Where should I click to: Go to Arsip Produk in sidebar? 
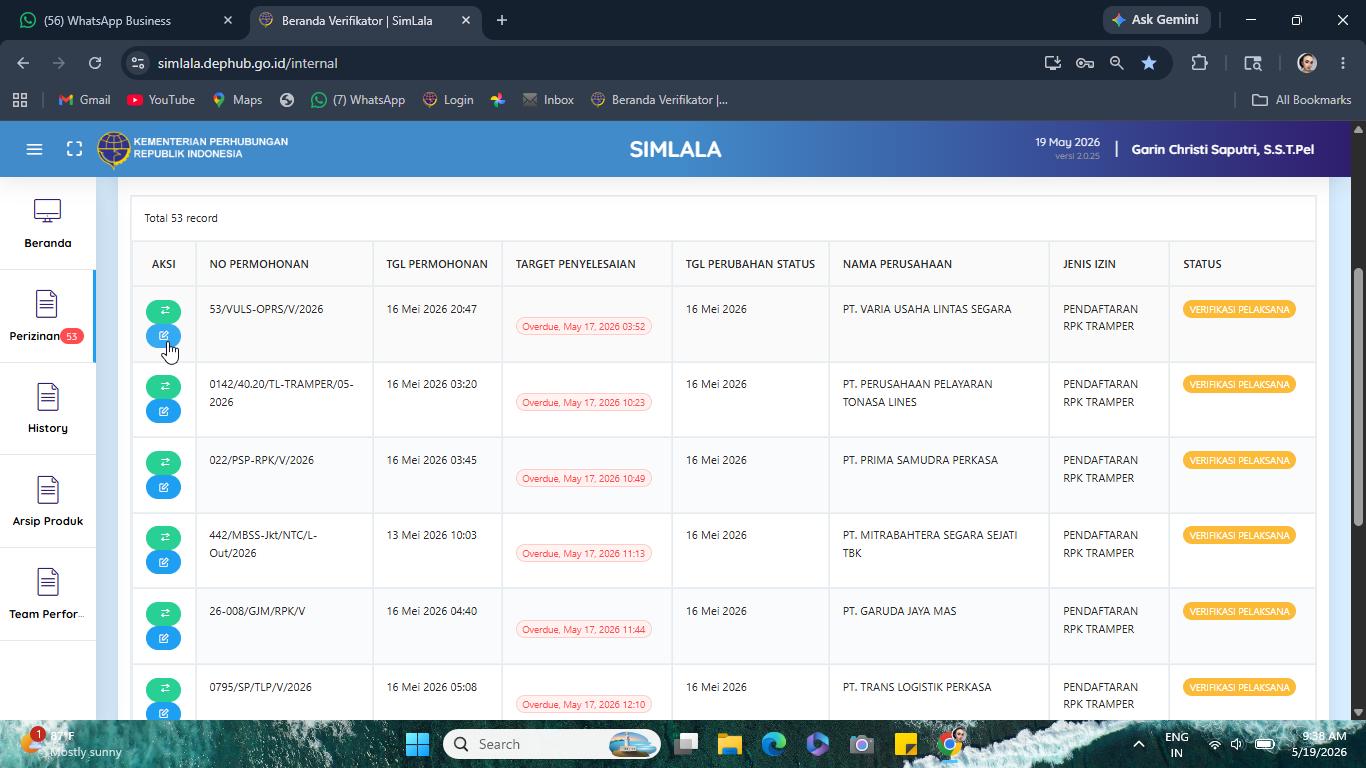(48, 502)
